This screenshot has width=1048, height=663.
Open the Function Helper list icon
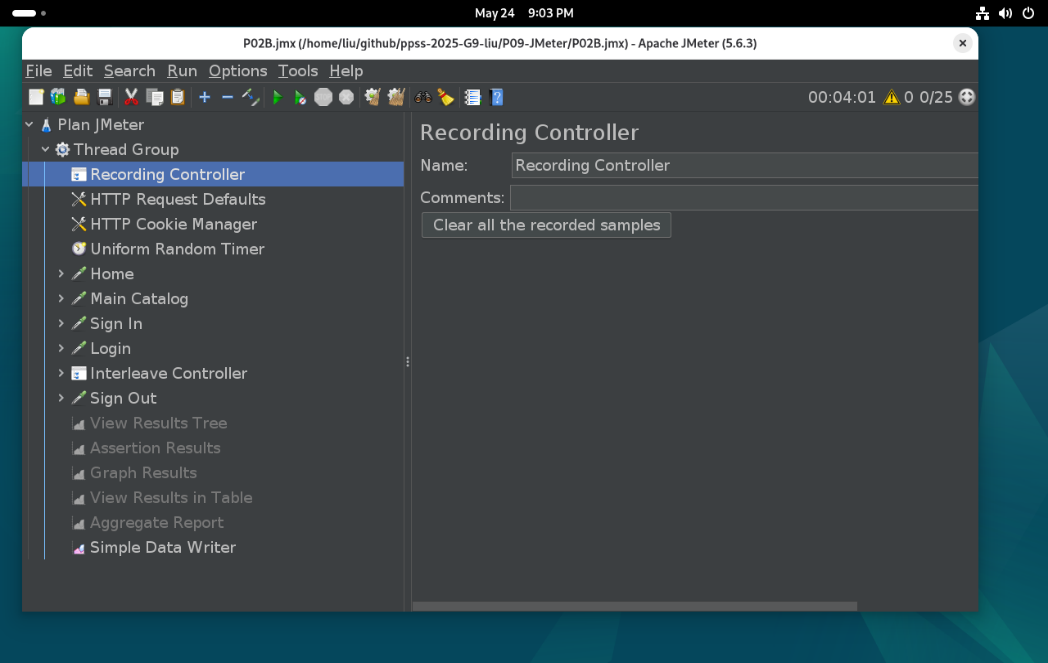(x=473, y=97)
